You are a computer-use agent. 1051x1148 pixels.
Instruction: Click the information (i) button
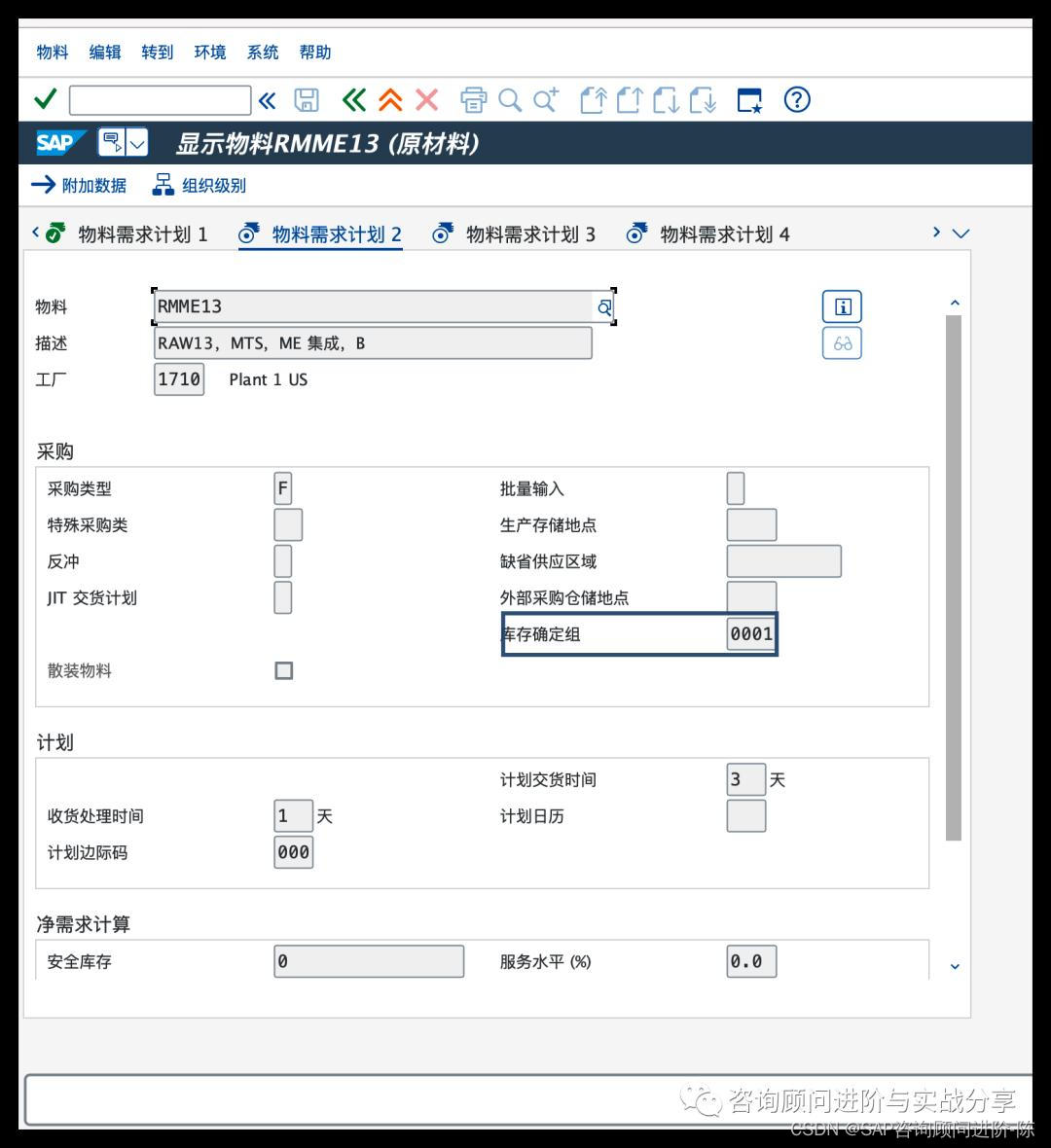[843, 306]
